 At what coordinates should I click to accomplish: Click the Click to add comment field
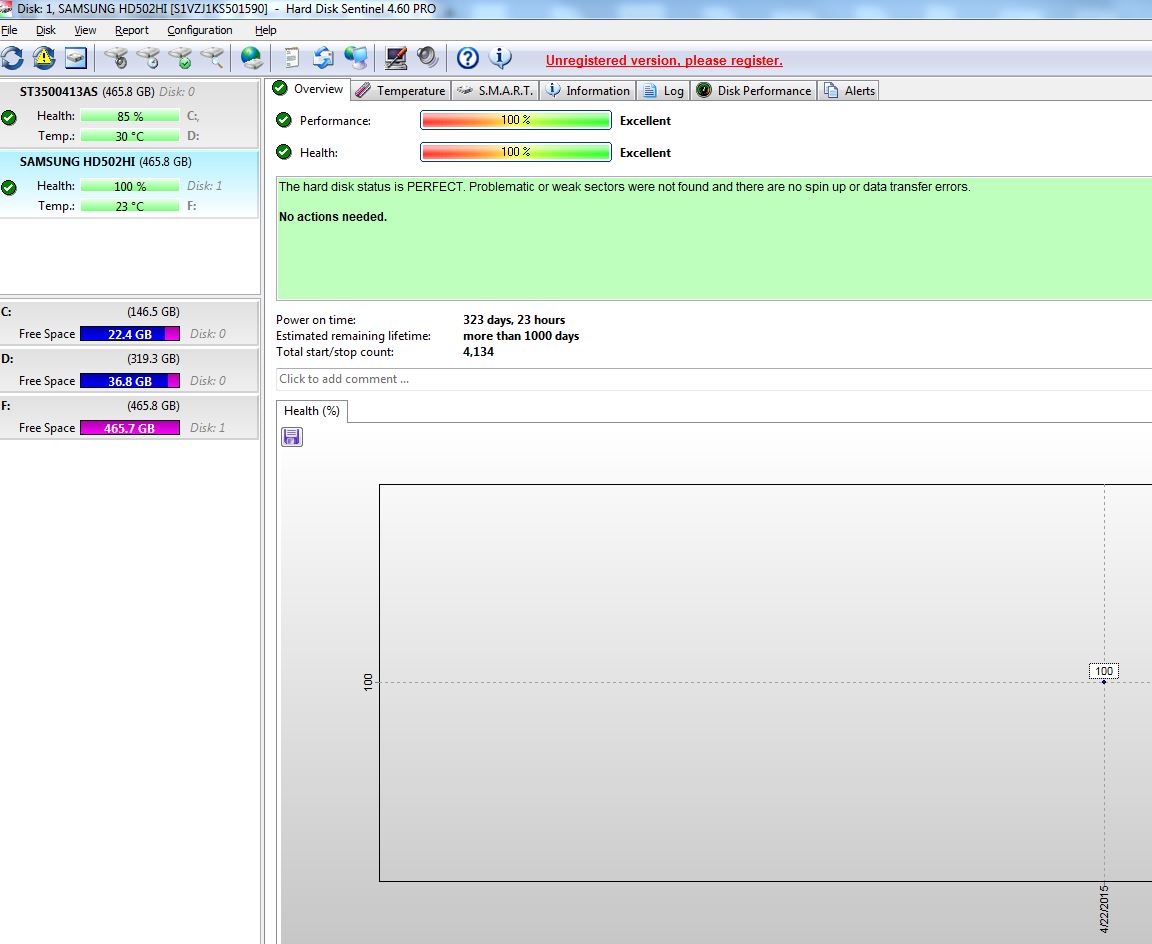coord(713,379)
